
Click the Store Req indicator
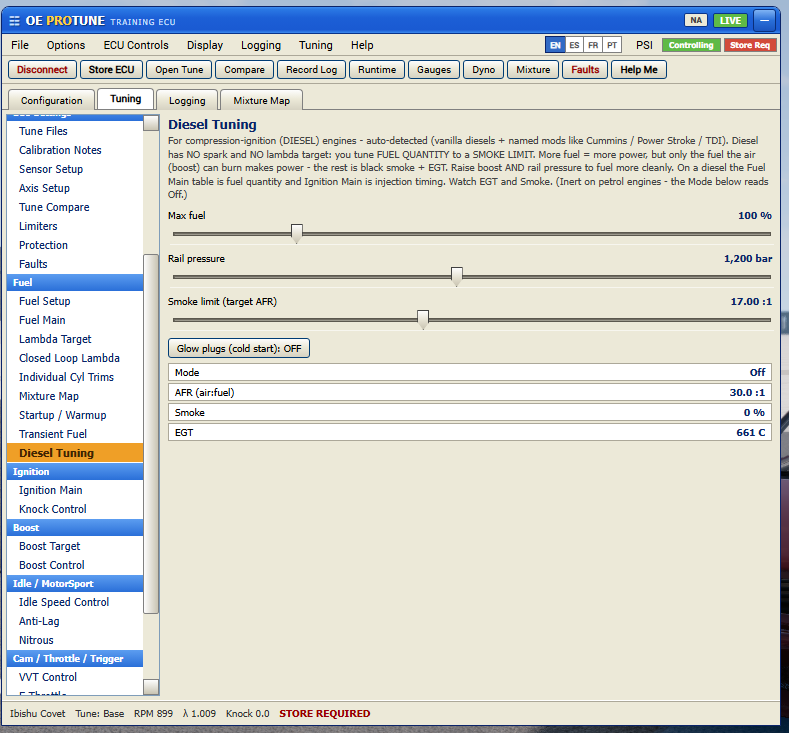750,45
